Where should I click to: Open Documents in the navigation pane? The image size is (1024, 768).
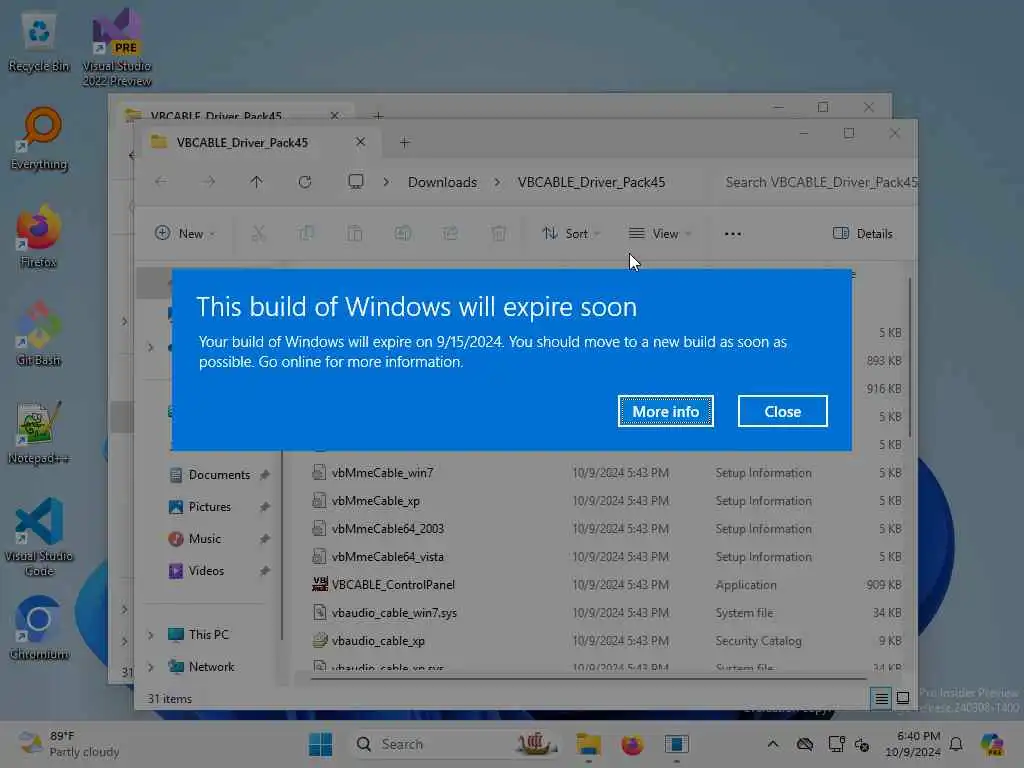[x=219, y=475]
